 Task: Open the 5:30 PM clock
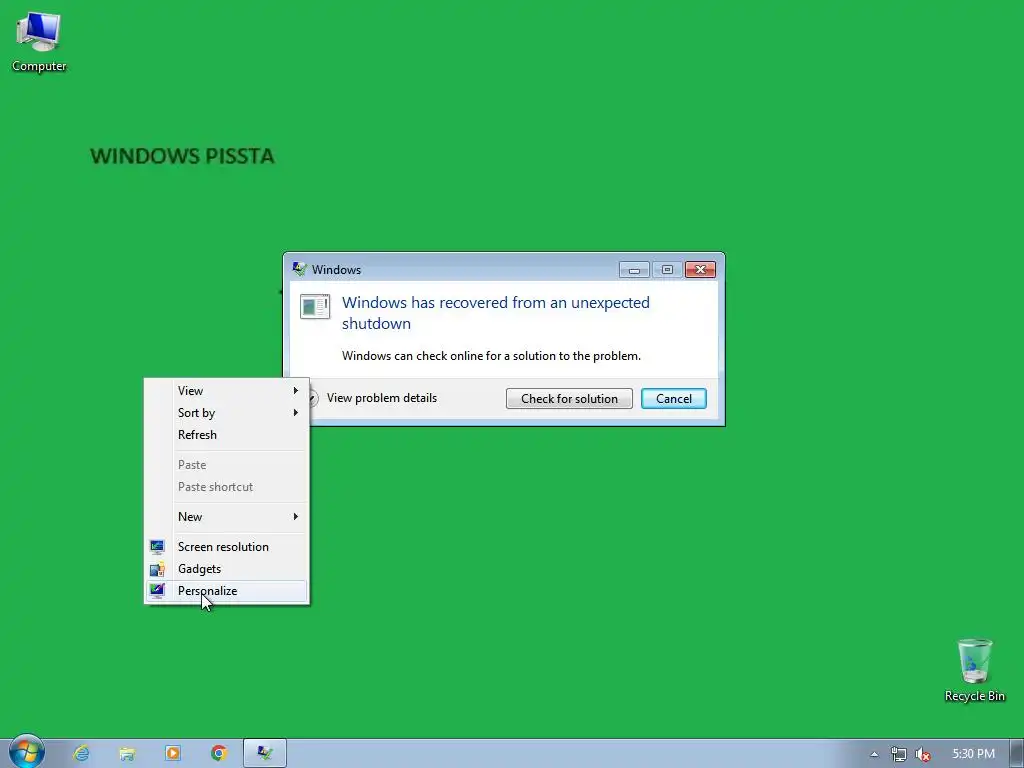pyautogui.click(x=973, y=754)
